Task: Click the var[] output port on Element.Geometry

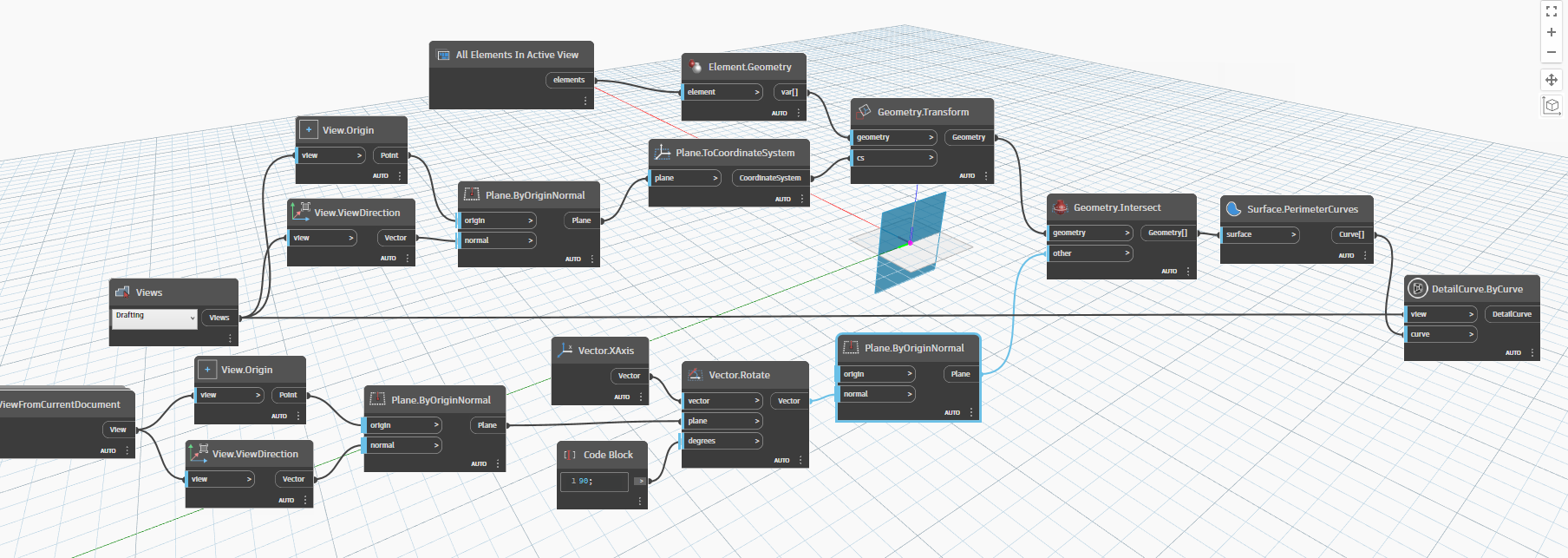Action: tap(789, 92)
